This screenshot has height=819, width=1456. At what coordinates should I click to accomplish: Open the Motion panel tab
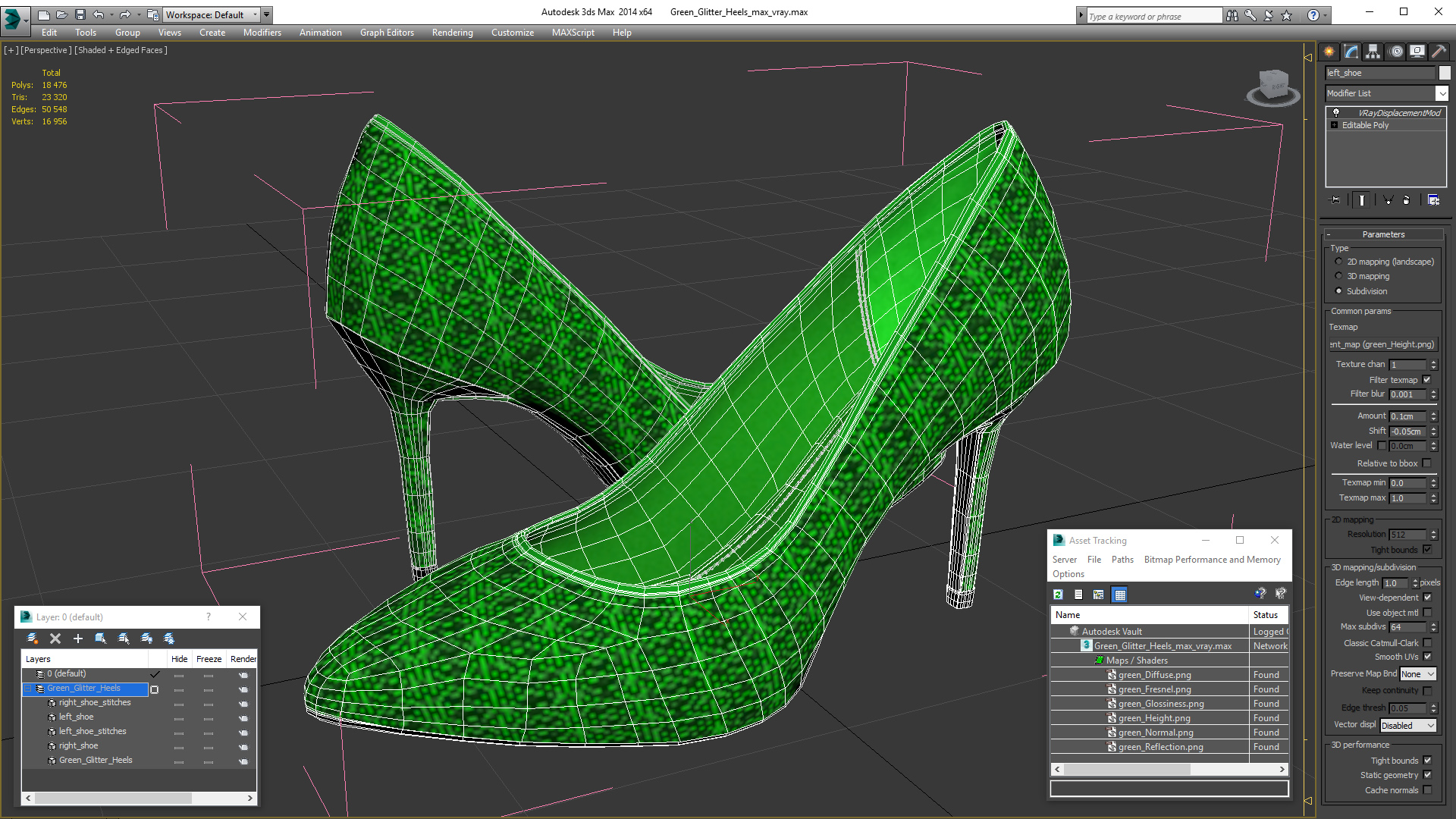point(1396,52)
